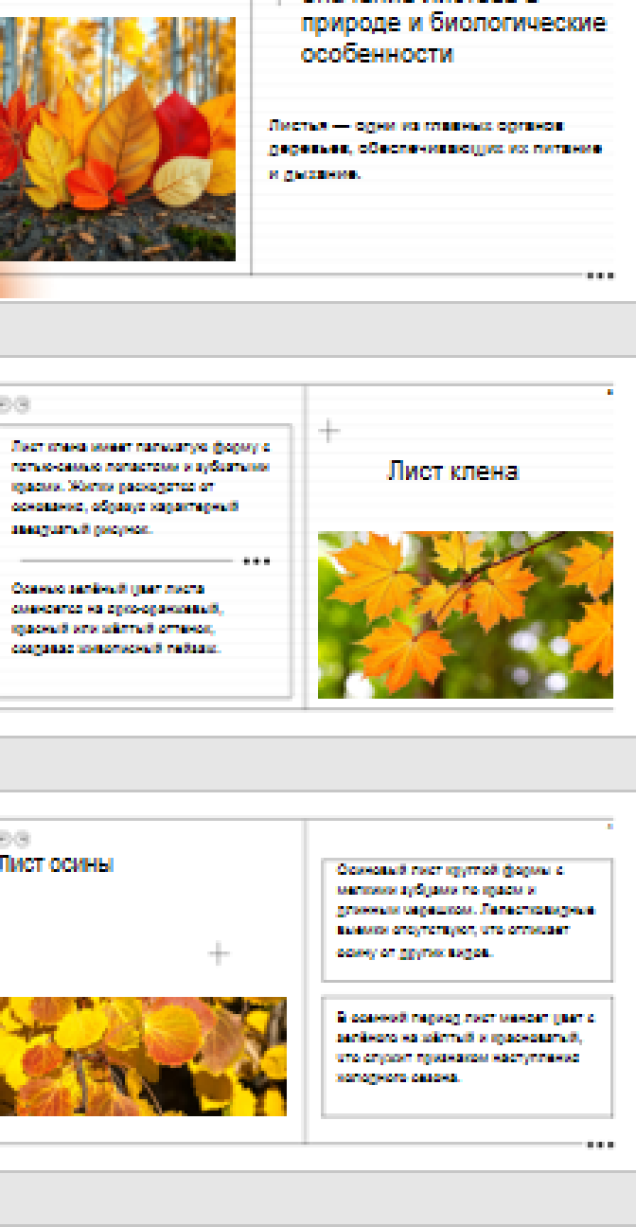
Task: Click plus icon above aspen leaves photo
Action: click(x=218, y=953)
